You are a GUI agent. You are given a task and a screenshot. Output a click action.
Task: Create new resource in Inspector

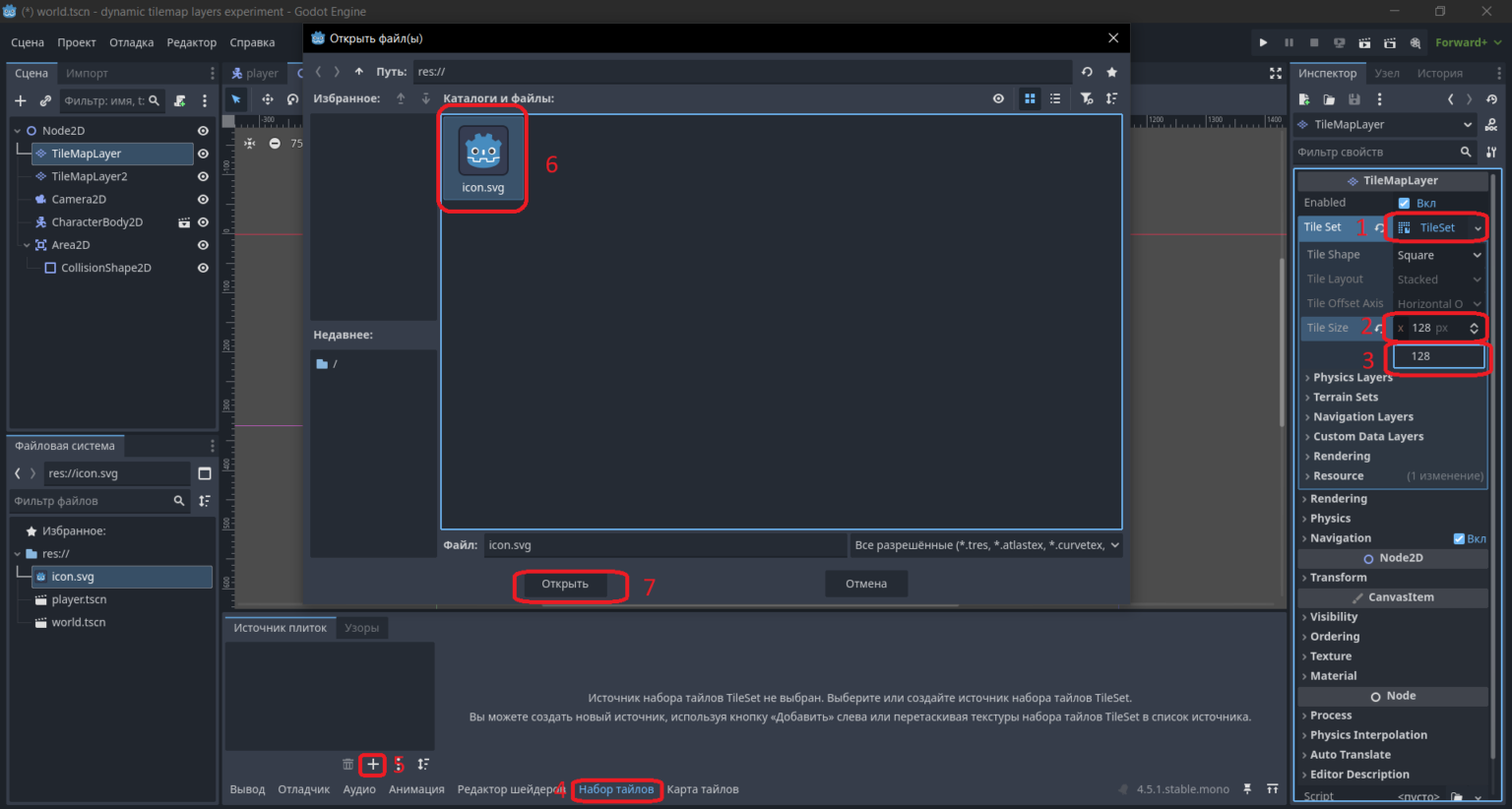click(1304, 99)
